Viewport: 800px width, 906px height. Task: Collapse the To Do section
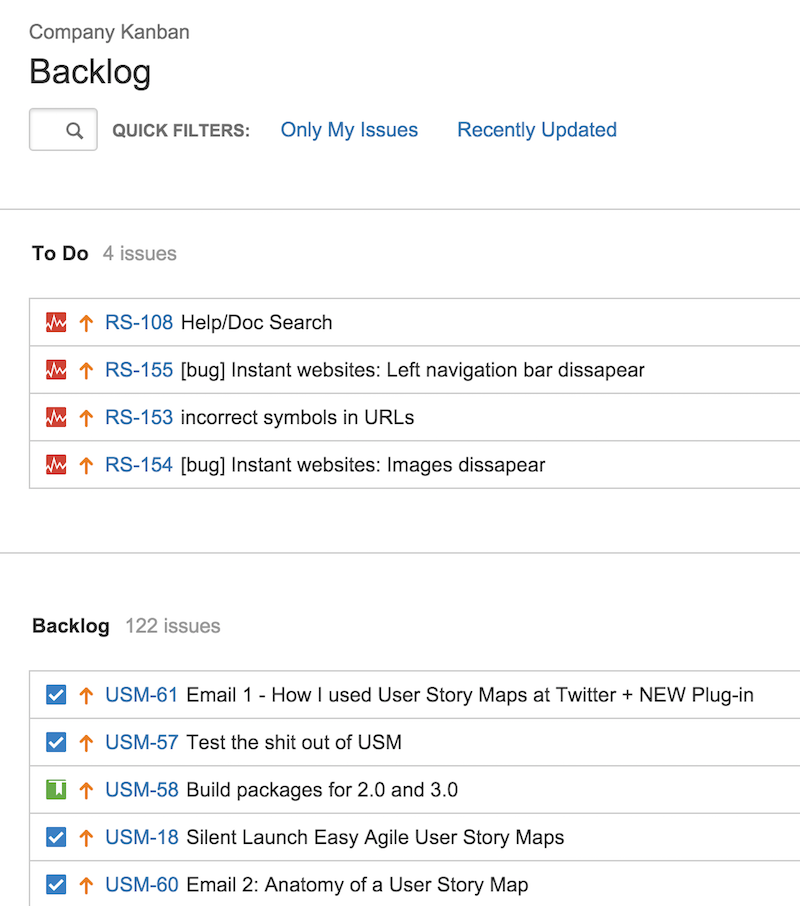(59, 253)
